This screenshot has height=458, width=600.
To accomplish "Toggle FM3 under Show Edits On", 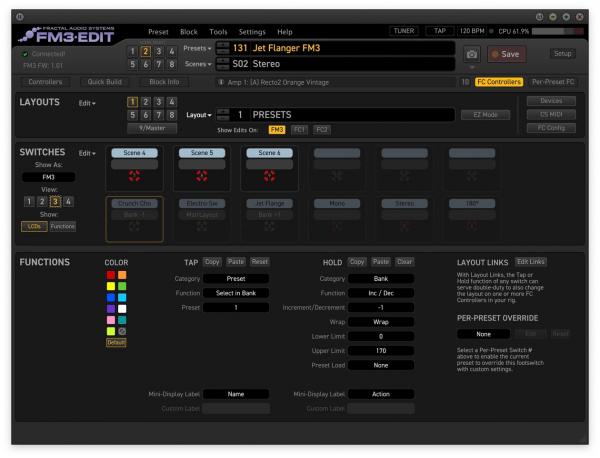I will click(x=277, y=130).
